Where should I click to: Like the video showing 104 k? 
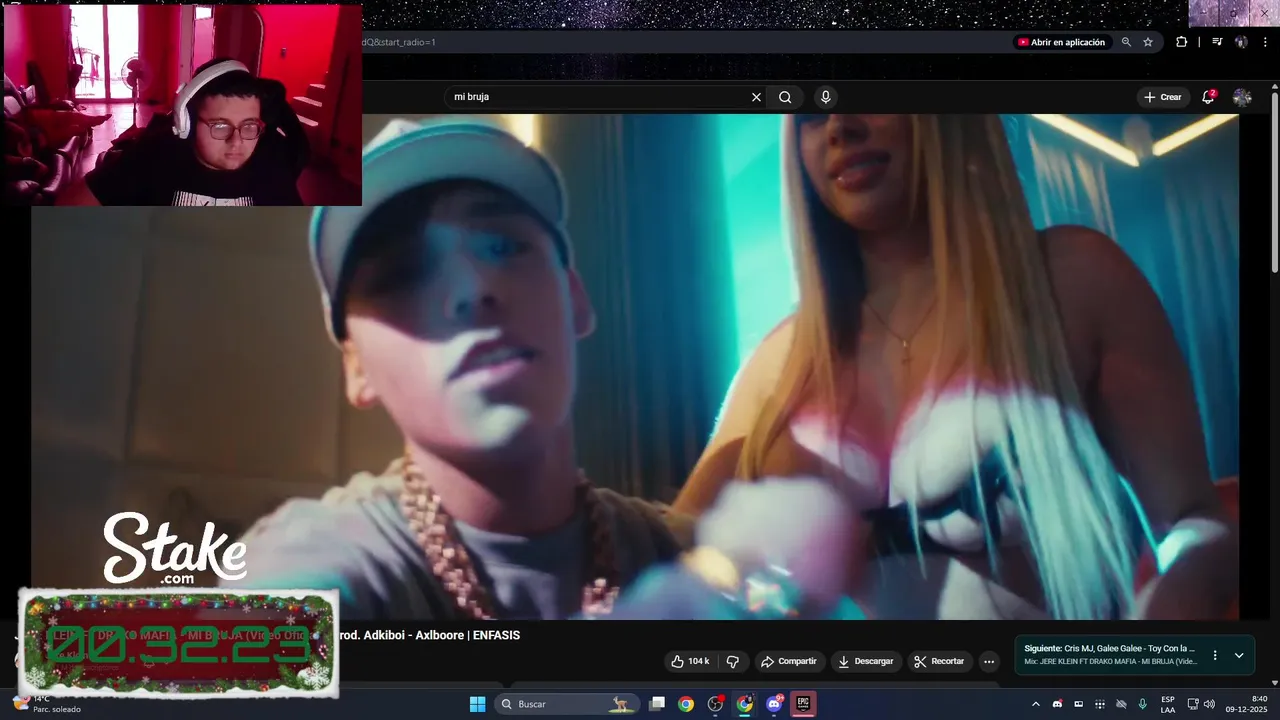(690, 661)
